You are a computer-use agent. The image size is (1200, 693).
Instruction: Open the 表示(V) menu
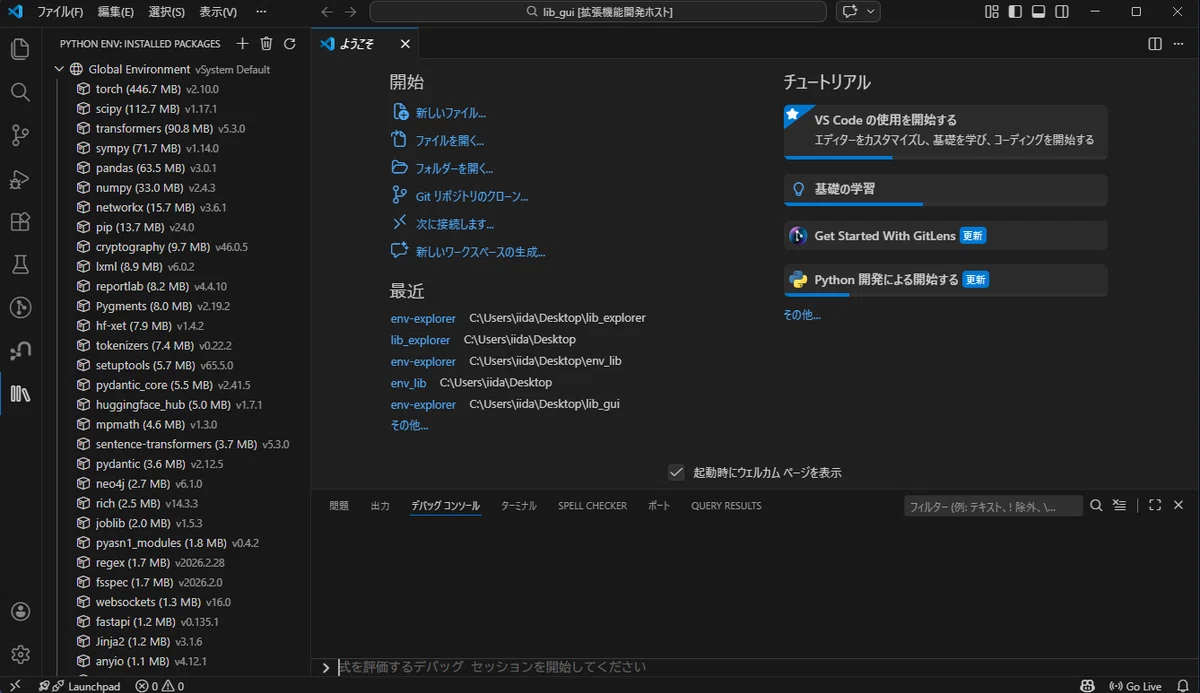point(218,12)
